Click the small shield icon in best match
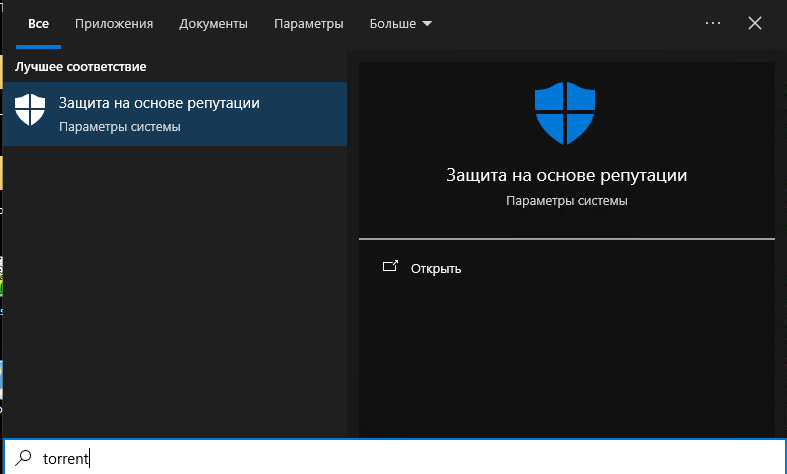787x474 pixels. pos(31,113)
